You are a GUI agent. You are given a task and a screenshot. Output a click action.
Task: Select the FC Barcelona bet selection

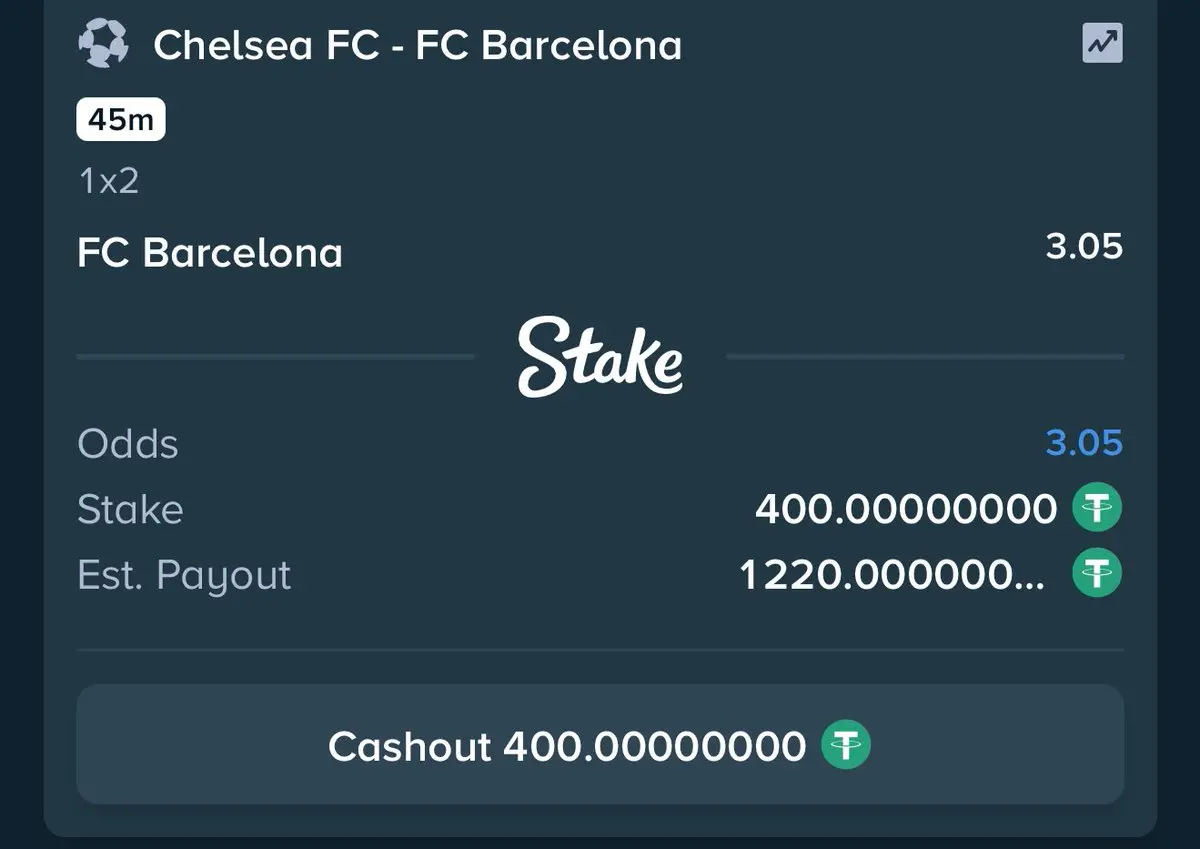[x=210, y=253]
